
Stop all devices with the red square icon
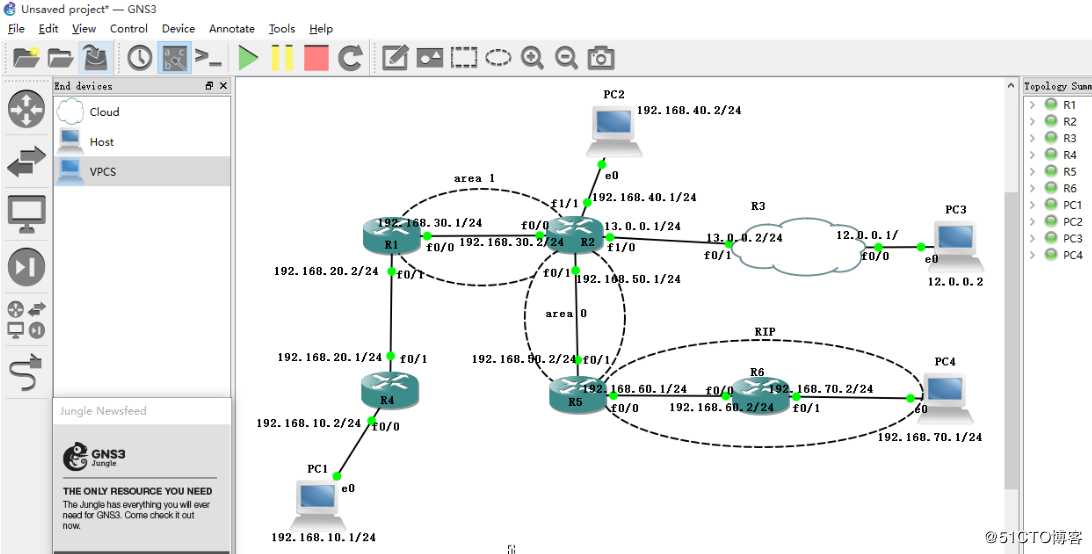[x=316, y=58]
